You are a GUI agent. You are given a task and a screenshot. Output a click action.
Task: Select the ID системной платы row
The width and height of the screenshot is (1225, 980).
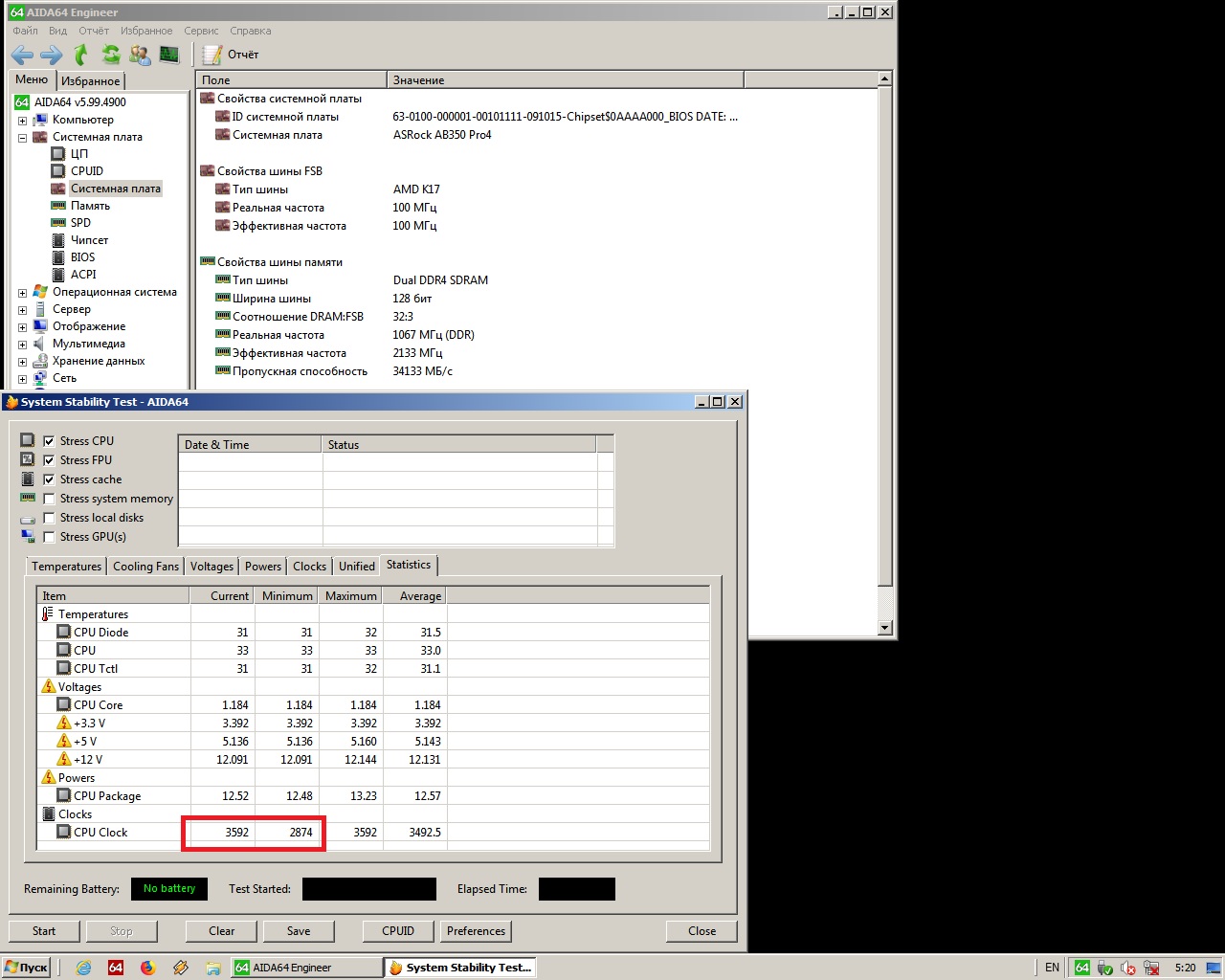tap(469, 117)
